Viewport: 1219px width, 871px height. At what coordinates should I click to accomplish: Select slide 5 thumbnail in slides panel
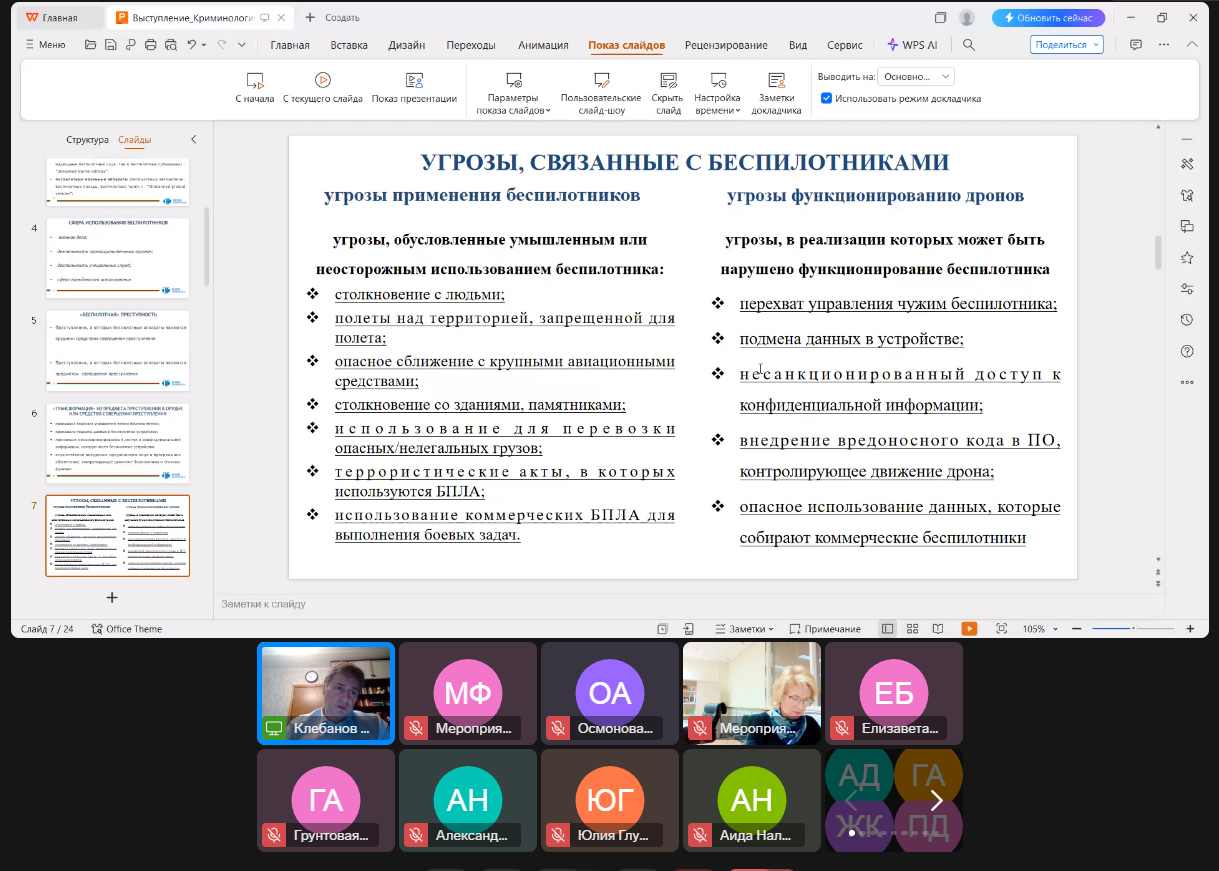tap(118, 350)
